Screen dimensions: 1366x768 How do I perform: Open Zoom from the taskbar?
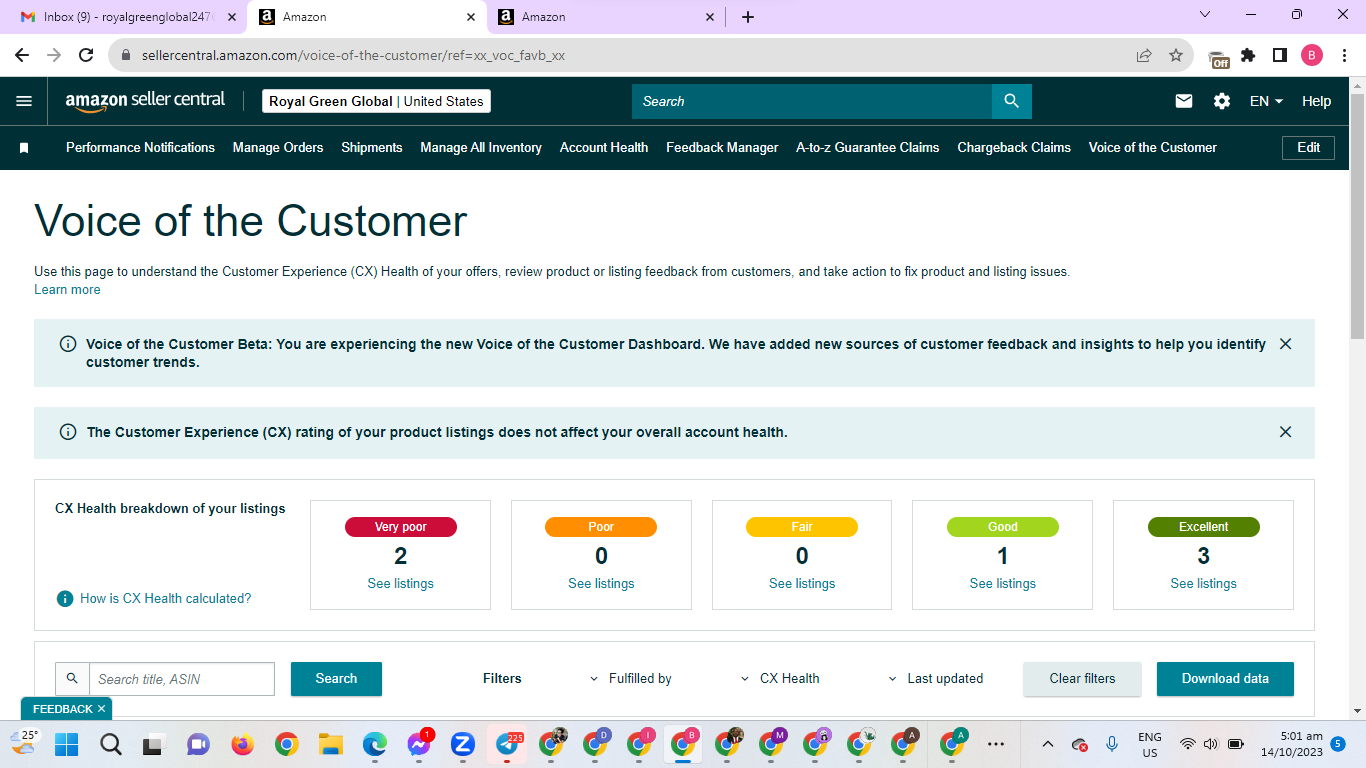click(463, 744)
